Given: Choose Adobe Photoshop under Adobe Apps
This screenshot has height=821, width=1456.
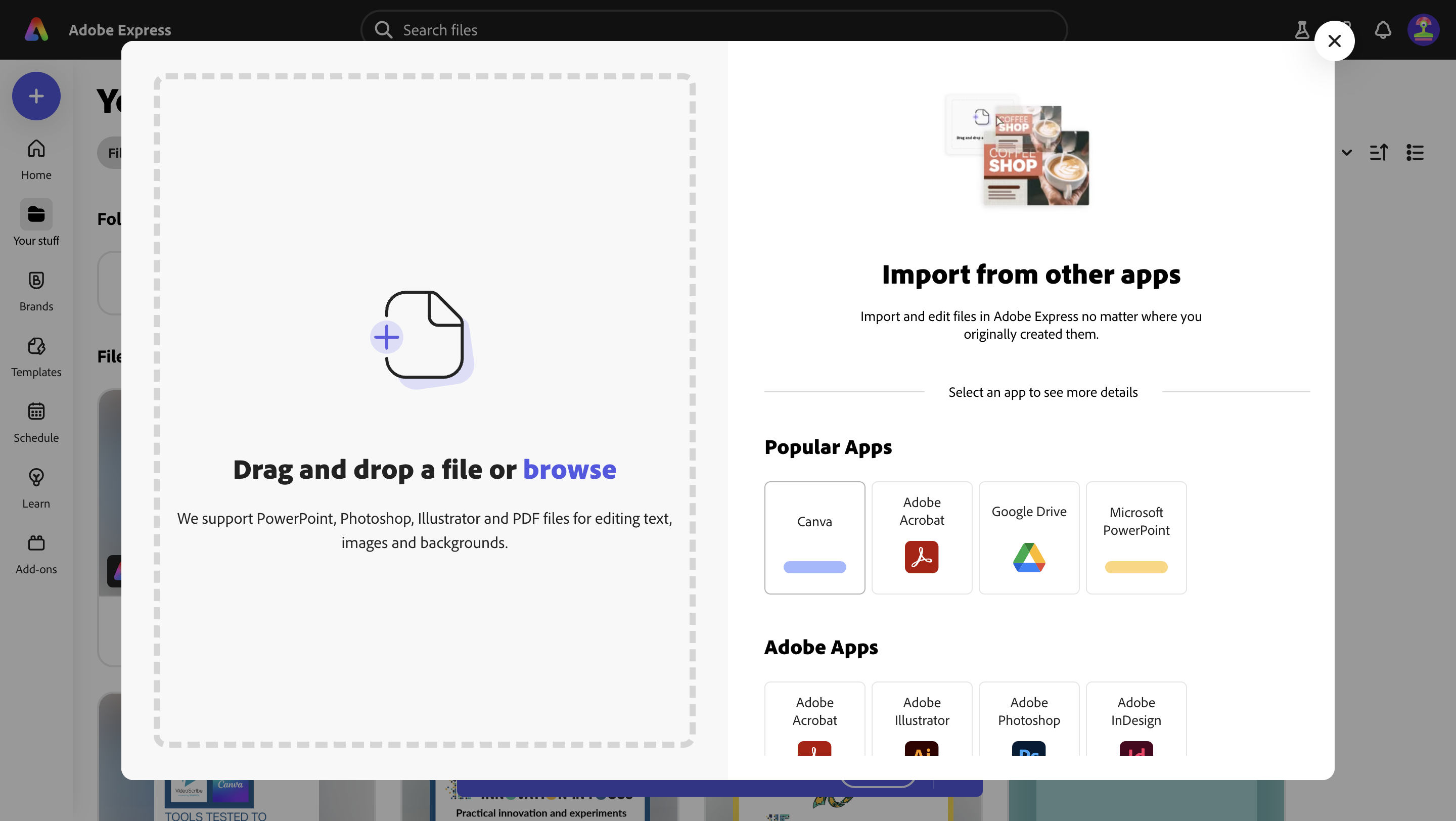Looking at the screenshot, I should pos(1029,719).
